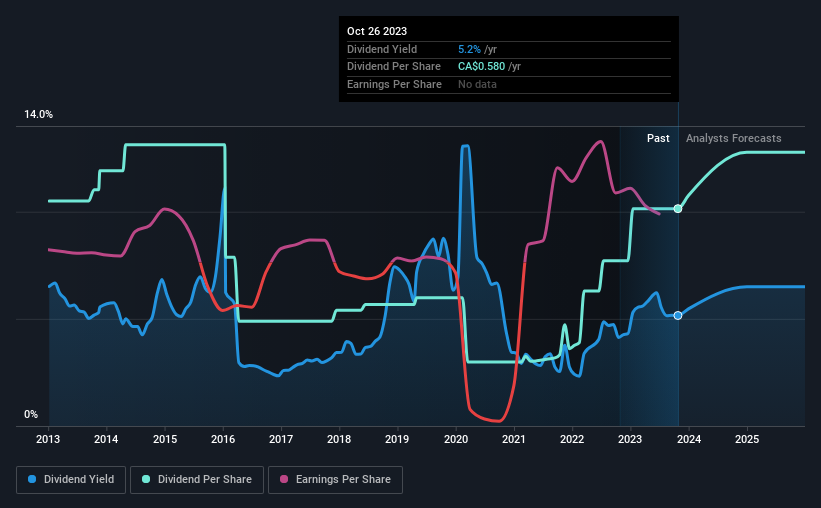Click the 2023 x-axis label
This screenshot has height=508, width=821.
630,439
